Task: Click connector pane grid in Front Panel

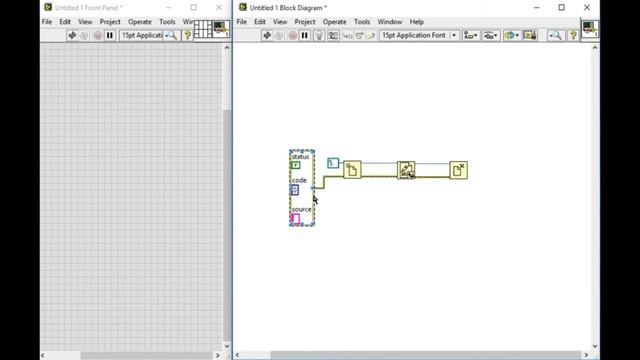Action: point(203,29)
